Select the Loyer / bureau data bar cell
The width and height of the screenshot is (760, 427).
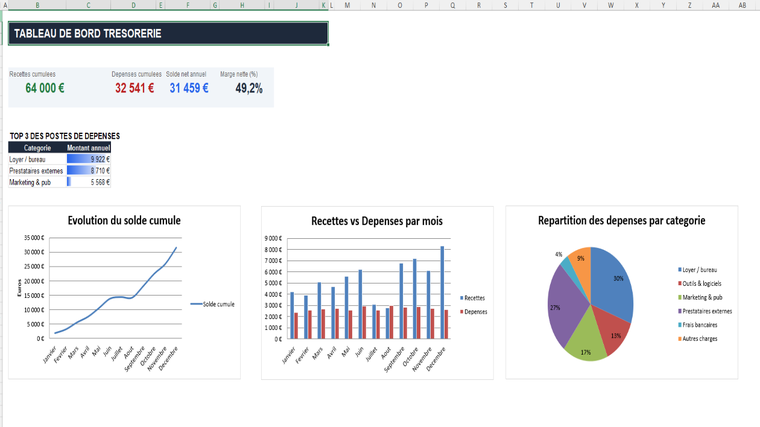point(89,159)
